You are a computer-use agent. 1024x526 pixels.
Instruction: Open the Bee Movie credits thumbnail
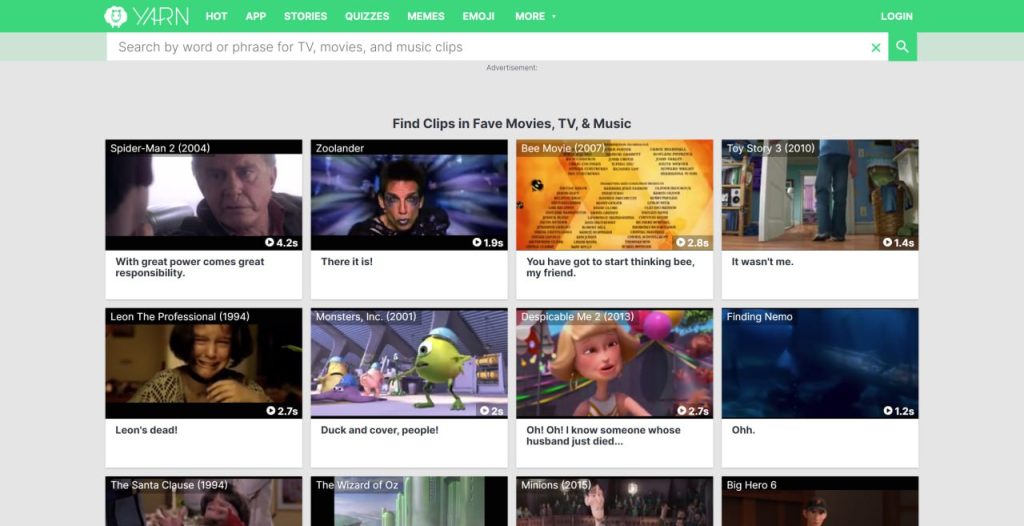click(x=615, y=195)
